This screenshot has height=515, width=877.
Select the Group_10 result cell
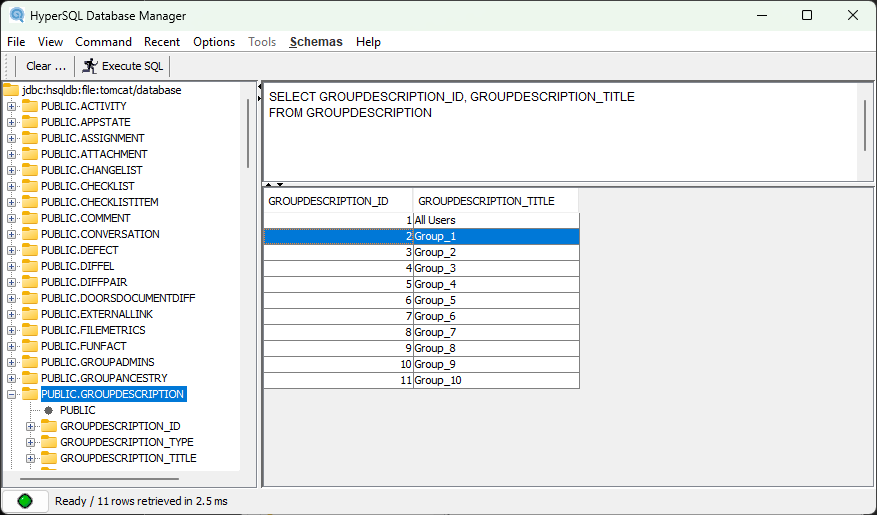[496, 381]
